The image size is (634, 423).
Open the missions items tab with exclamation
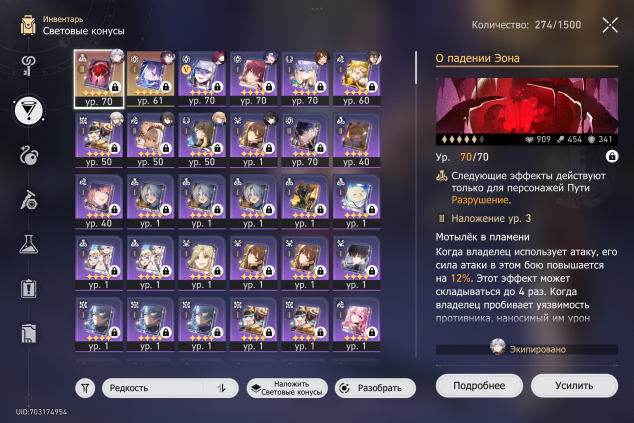tap(29, 289)
